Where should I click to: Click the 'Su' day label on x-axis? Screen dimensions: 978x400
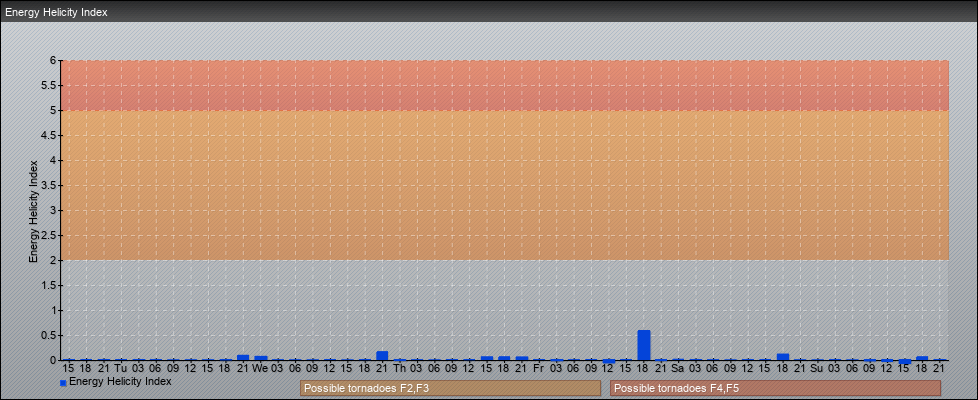(x=817, y=369)
